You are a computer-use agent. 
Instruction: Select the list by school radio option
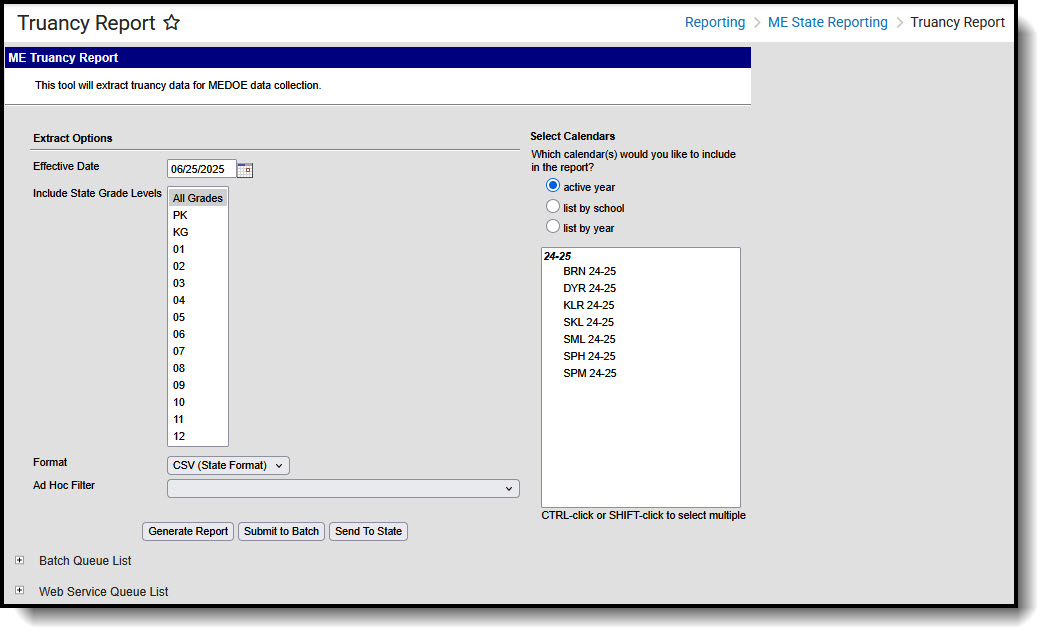coord(553,207)
